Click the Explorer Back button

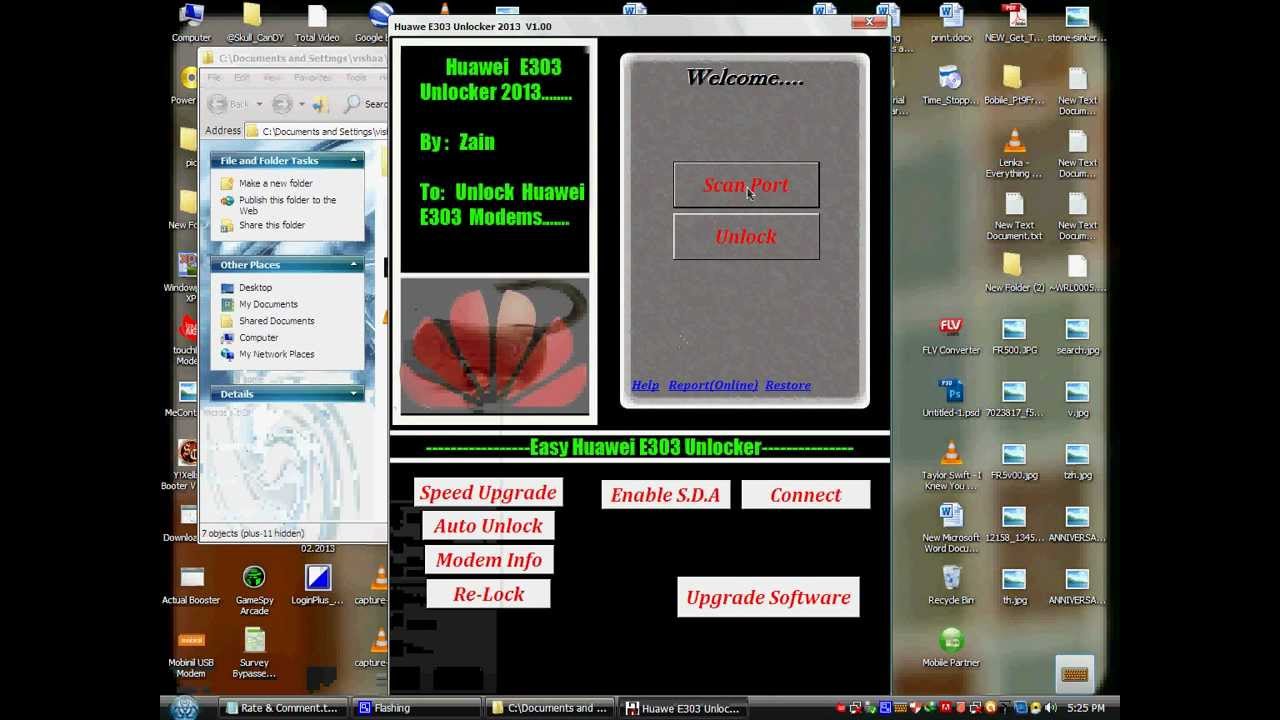point(229,104)
